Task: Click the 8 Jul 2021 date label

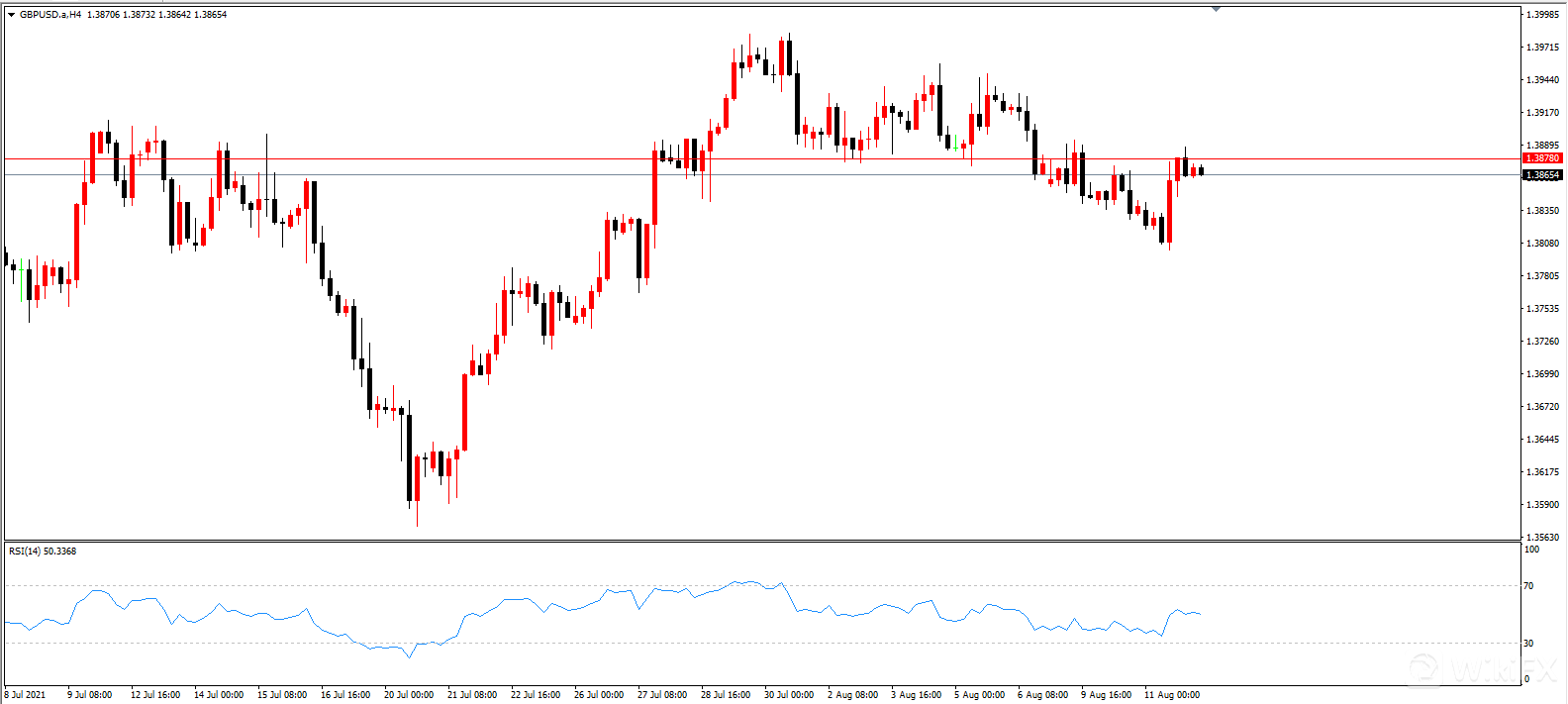Action: click(x=26, y=695)
